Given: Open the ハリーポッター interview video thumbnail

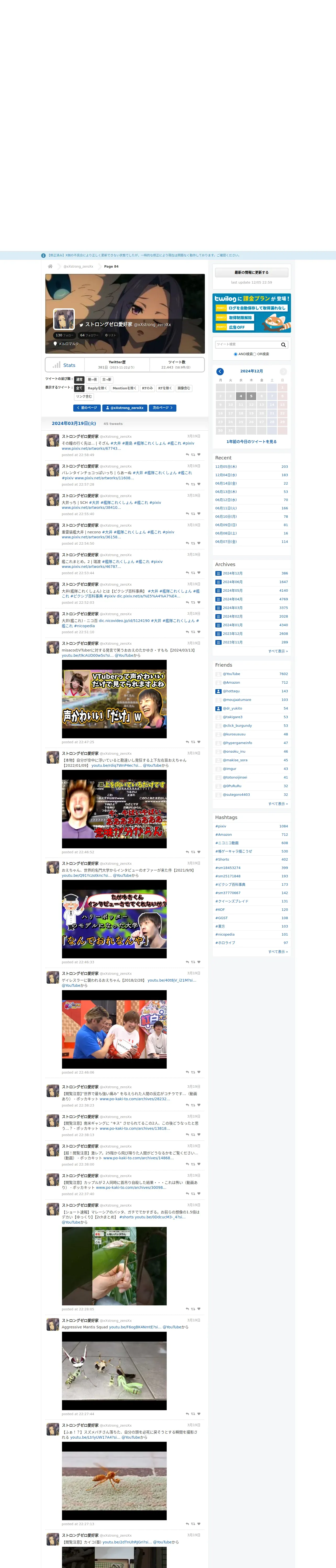Looking at the screenshot, I should point(114,919).
